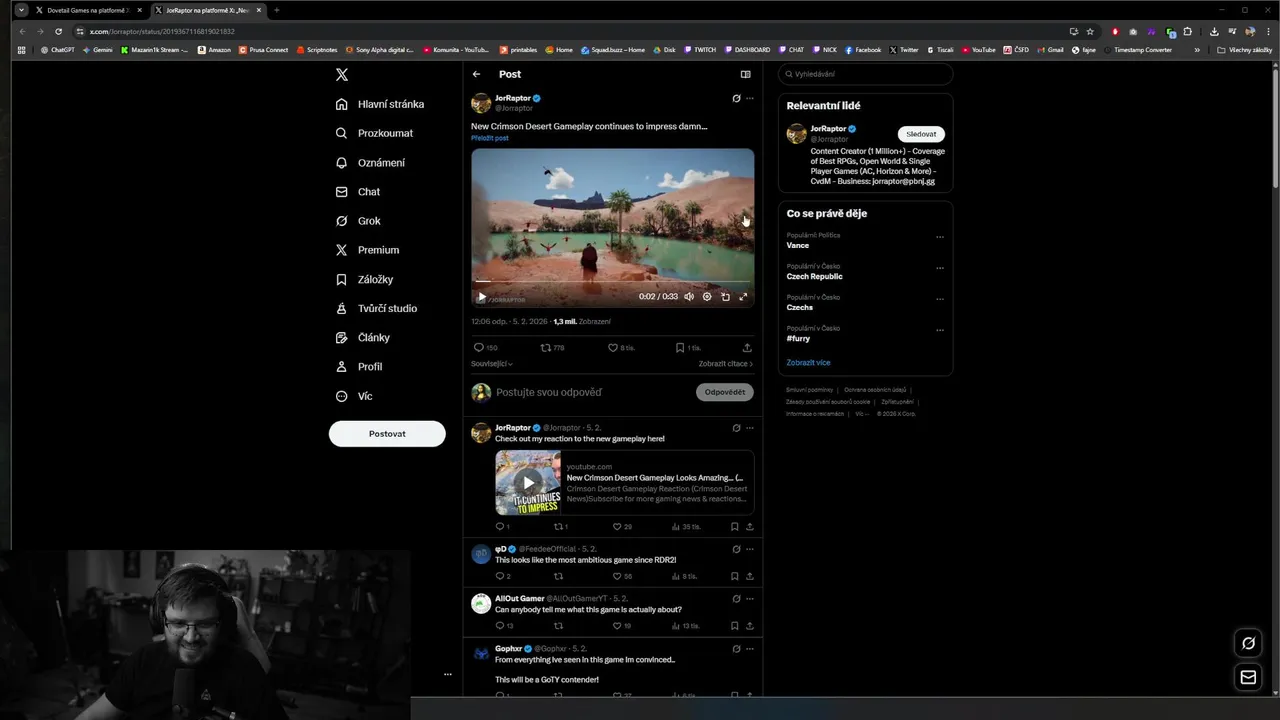The image size is (1280, 720).
Task: Go back using Post back arrow
Action: [476, 74]
